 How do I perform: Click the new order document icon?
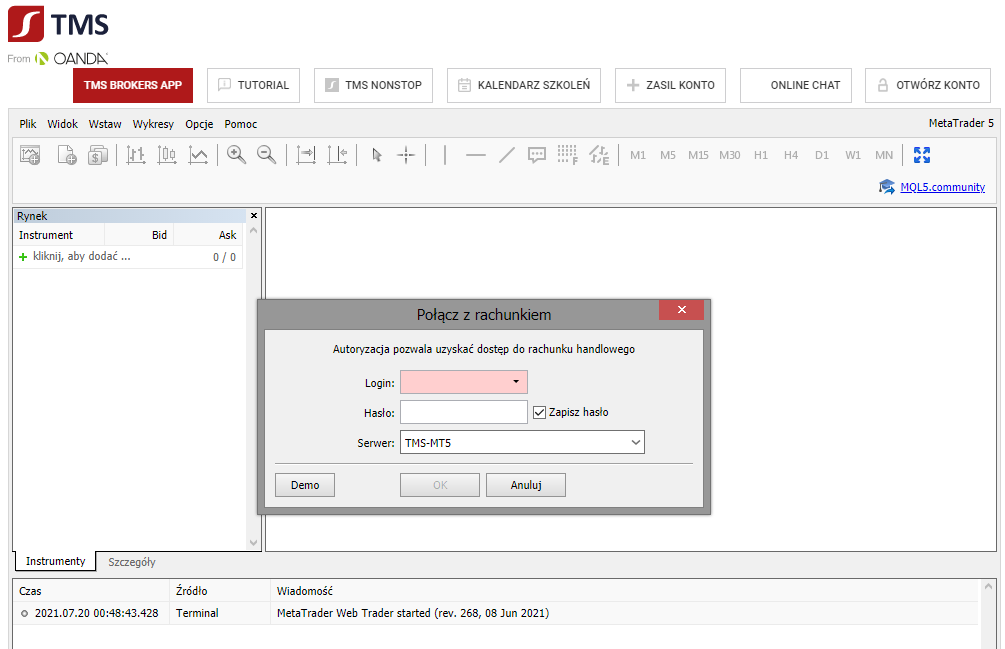point(67,155)
